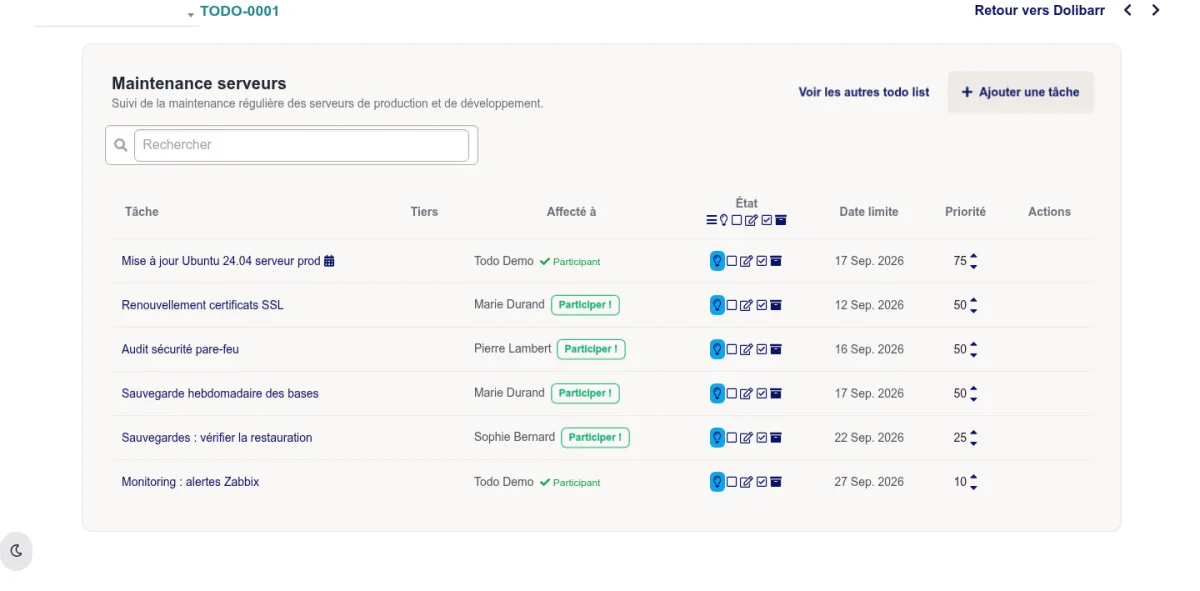Open the TODO-0001 reference link
Viewport: 1200px width, 591px height.
tap(240, 11)
